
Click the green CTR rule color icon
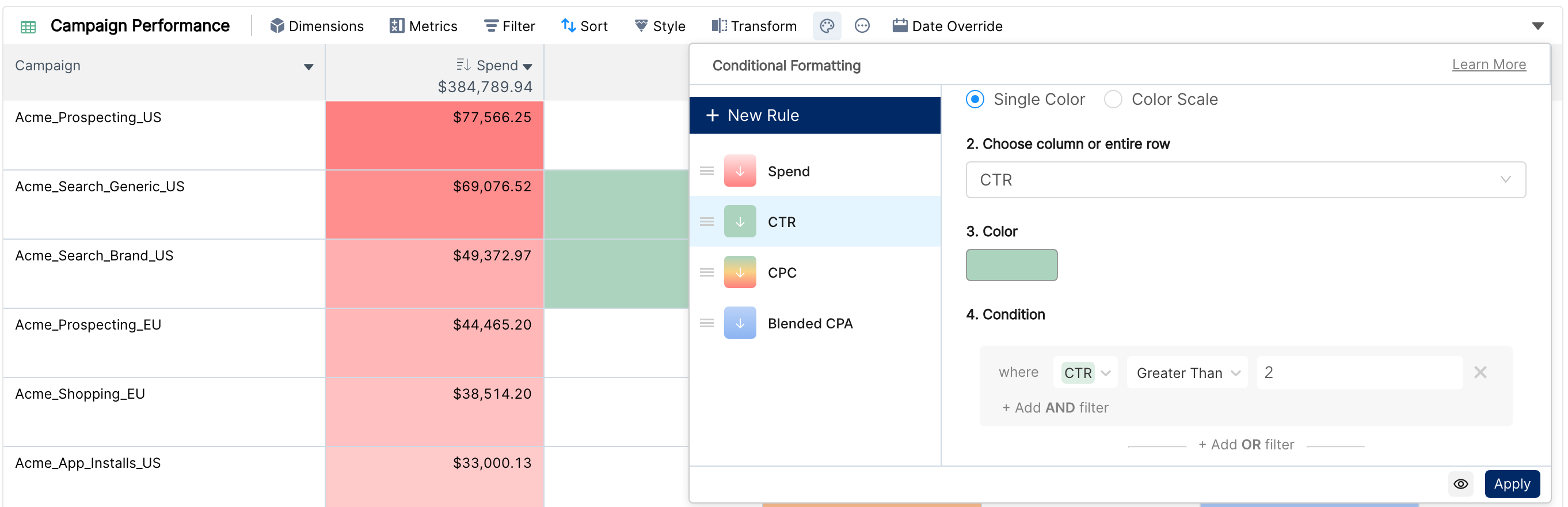pyautogui.click(x=740, y=222)
